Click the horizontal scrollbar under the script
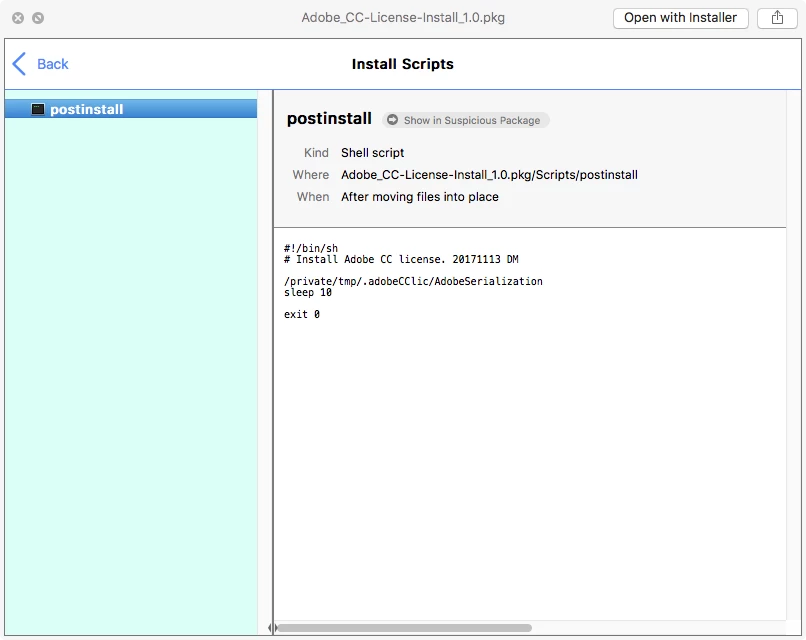Screen dimensions: 806x640 (405, 628)
